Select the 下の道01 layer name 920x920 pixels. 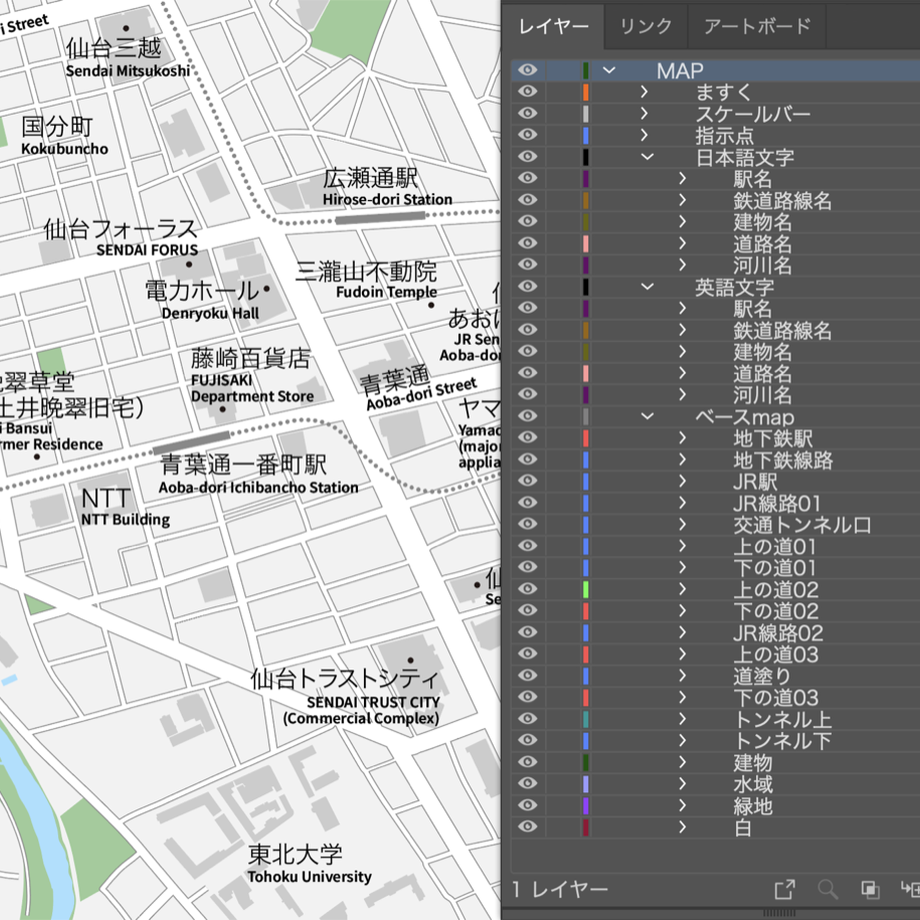point(774,568)
